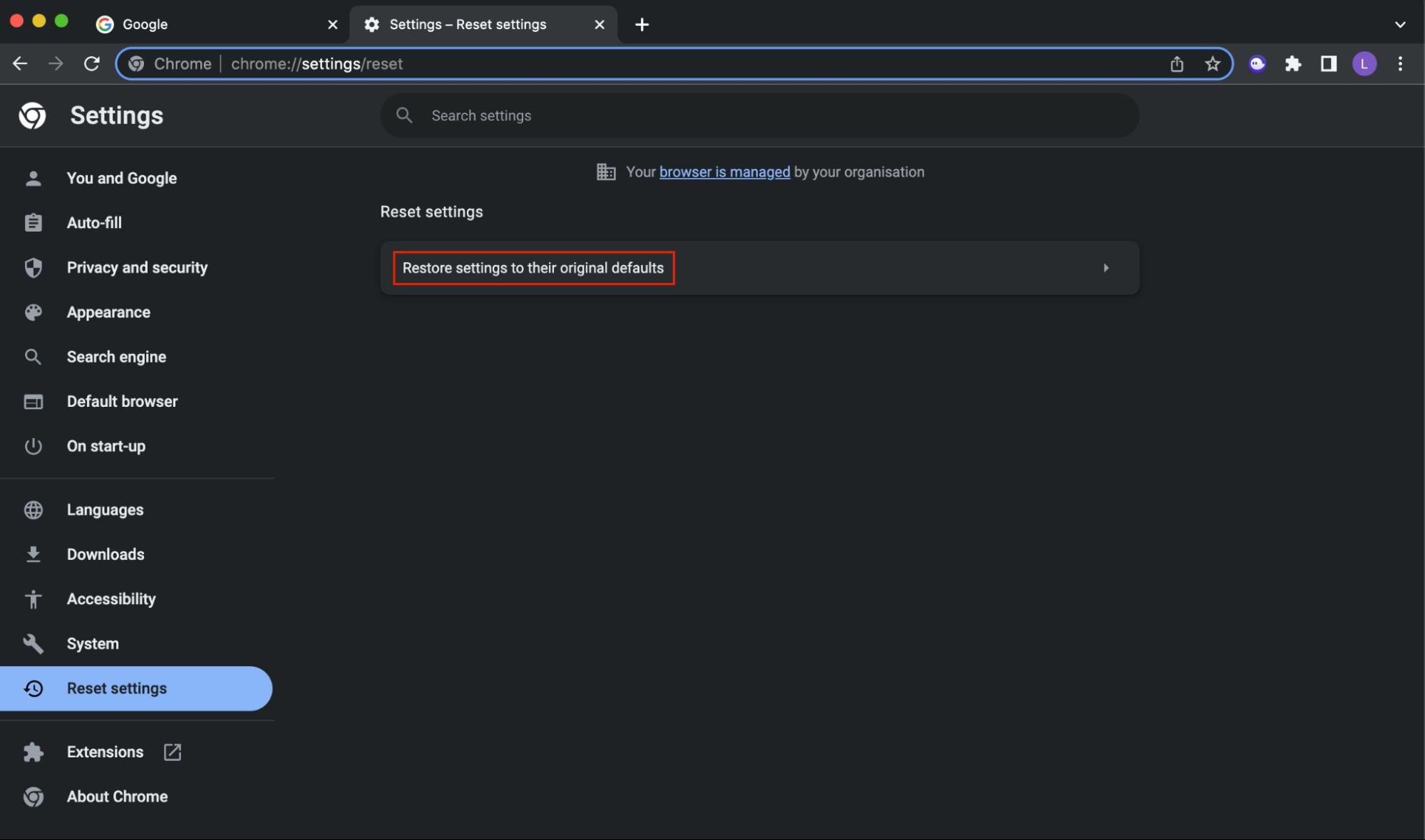Open Privacy and security section
1425x840 pixels.
point(136,267)
